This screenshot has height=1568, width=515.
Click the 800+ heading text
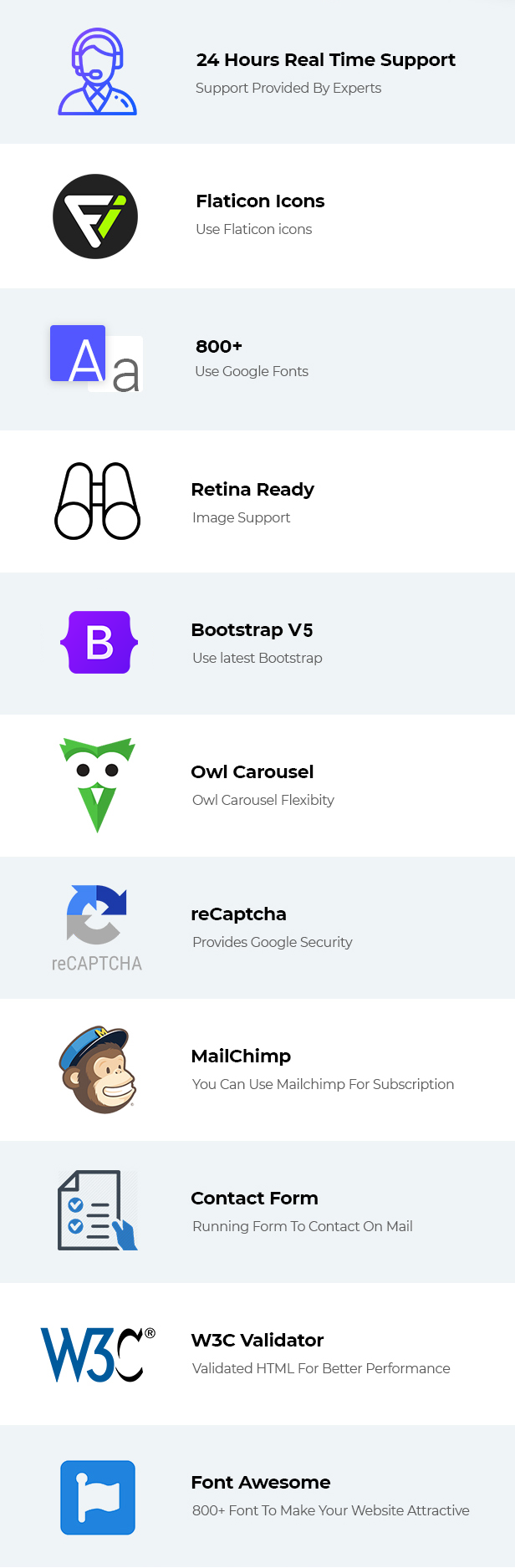(x=219, y=346)
